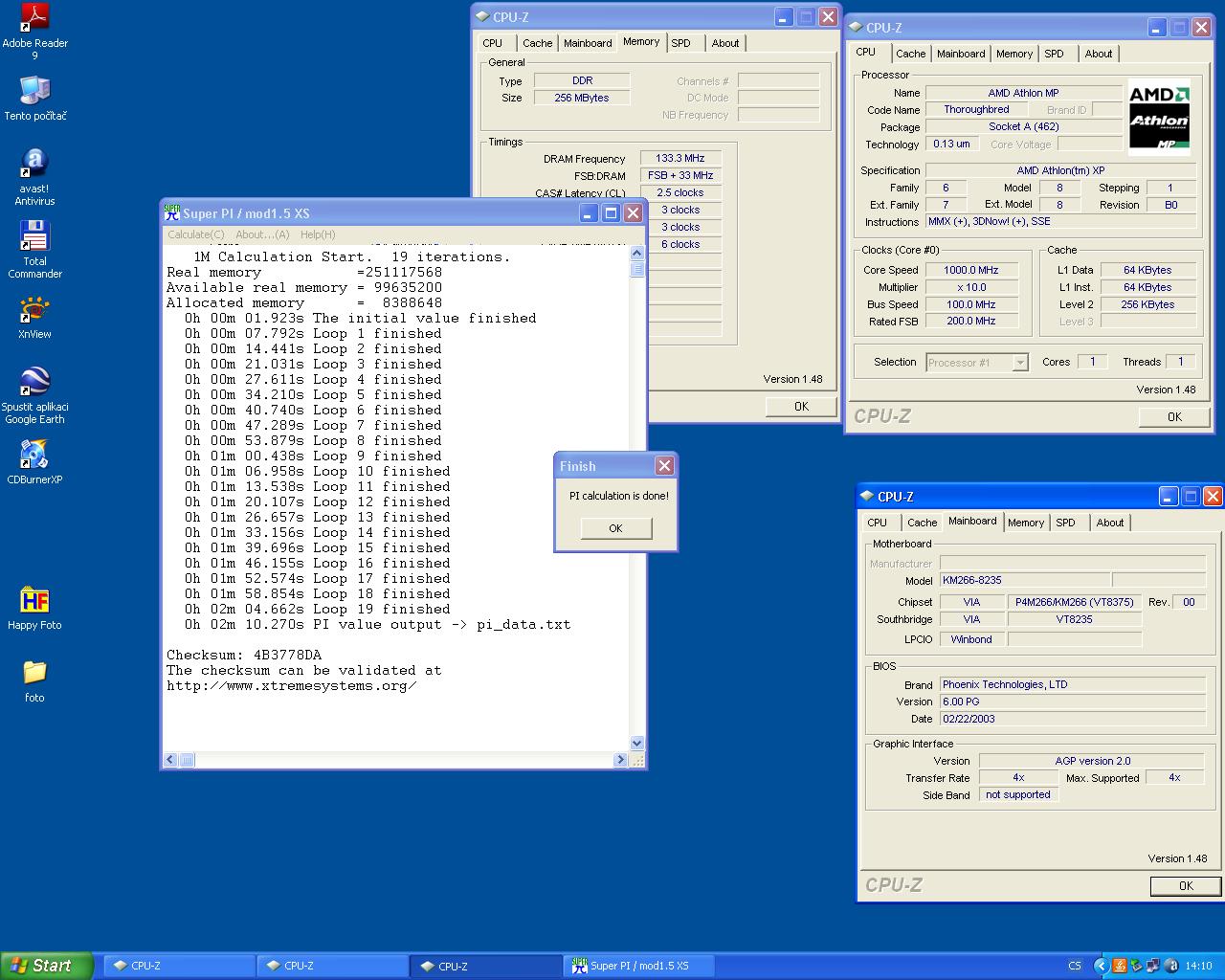Launch avast! Antivirus desktop shortcut
Image resolution: width=1225 pixels, height=980 pixels.
[x=34, y=177]
